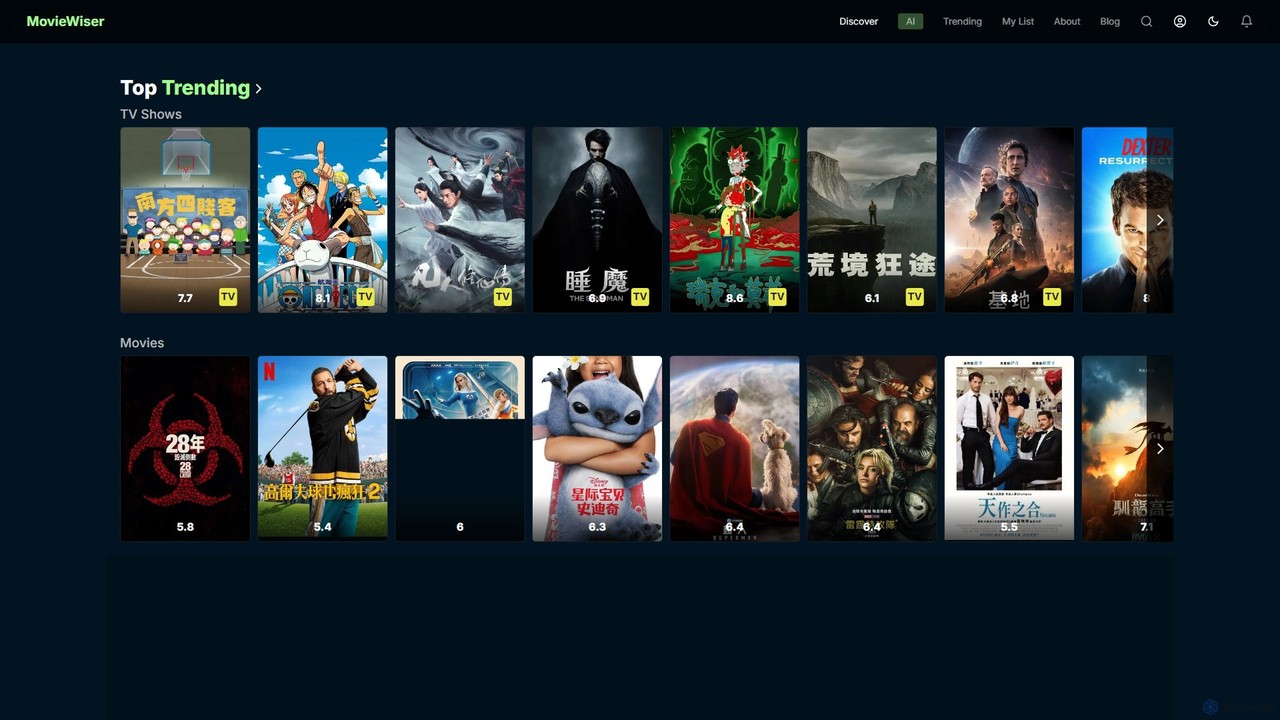Click the 6.3 rating on Stitch poster
The image size is (1280, 720).
point(597,527)
